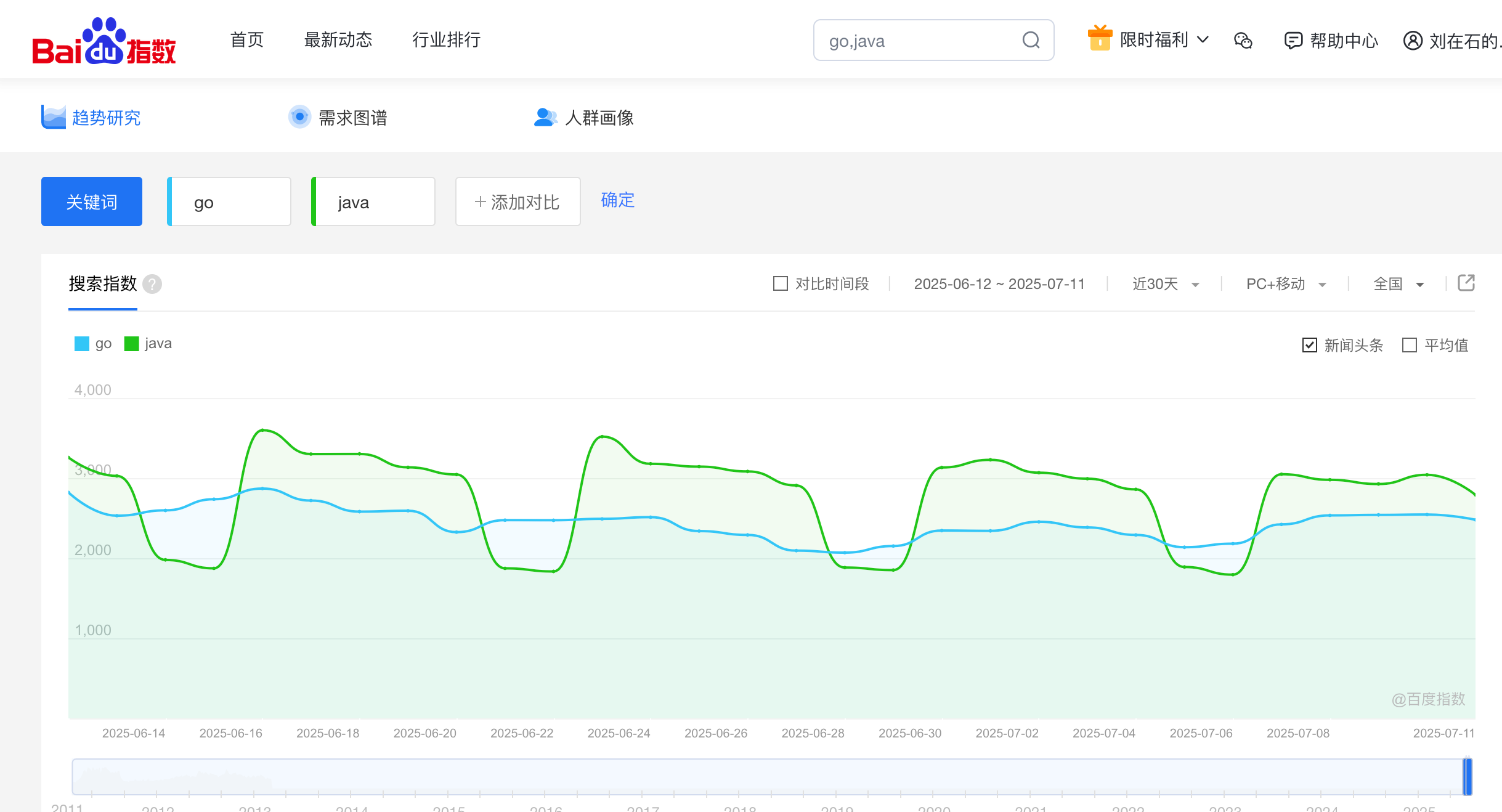Viewport: 1502px width, 812px height.
Task: Click the 确定 link
Action: tap(618, 200)
